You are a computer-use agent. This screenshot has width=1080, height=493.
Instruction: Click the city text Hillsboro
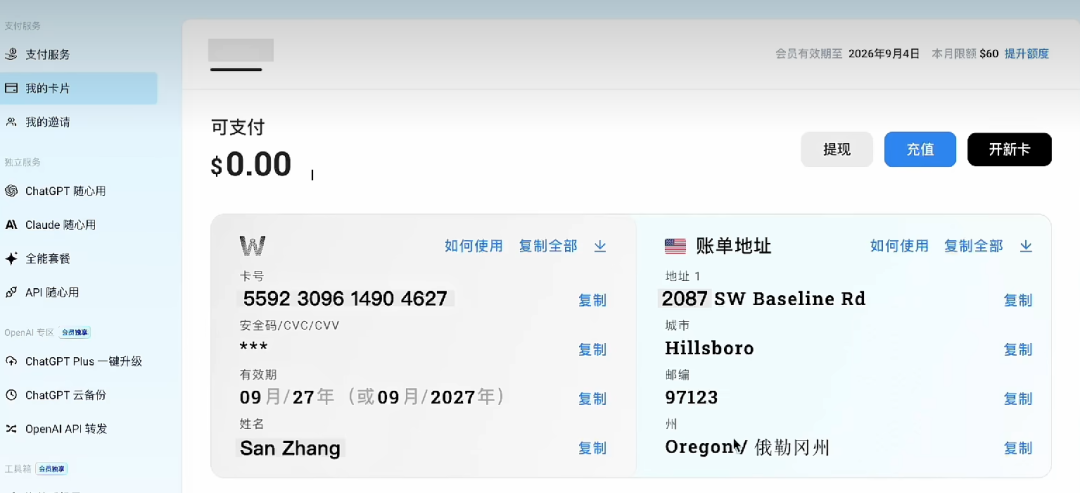click(709, 348)
